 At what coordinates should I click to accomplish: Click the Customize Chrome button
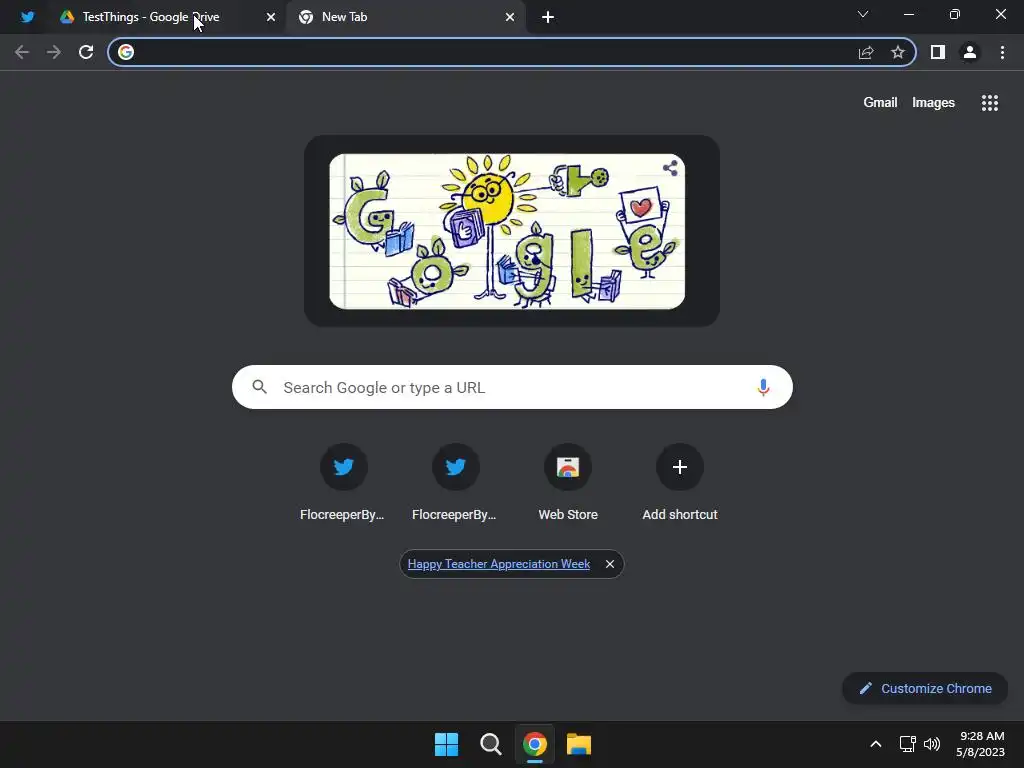(925, 688)
